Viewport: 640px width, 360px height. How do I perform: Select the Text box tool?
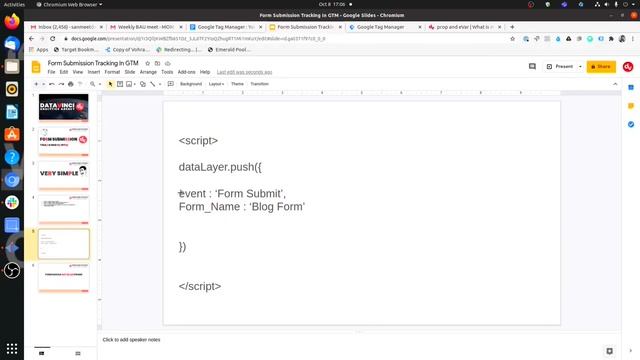point(120,84)
